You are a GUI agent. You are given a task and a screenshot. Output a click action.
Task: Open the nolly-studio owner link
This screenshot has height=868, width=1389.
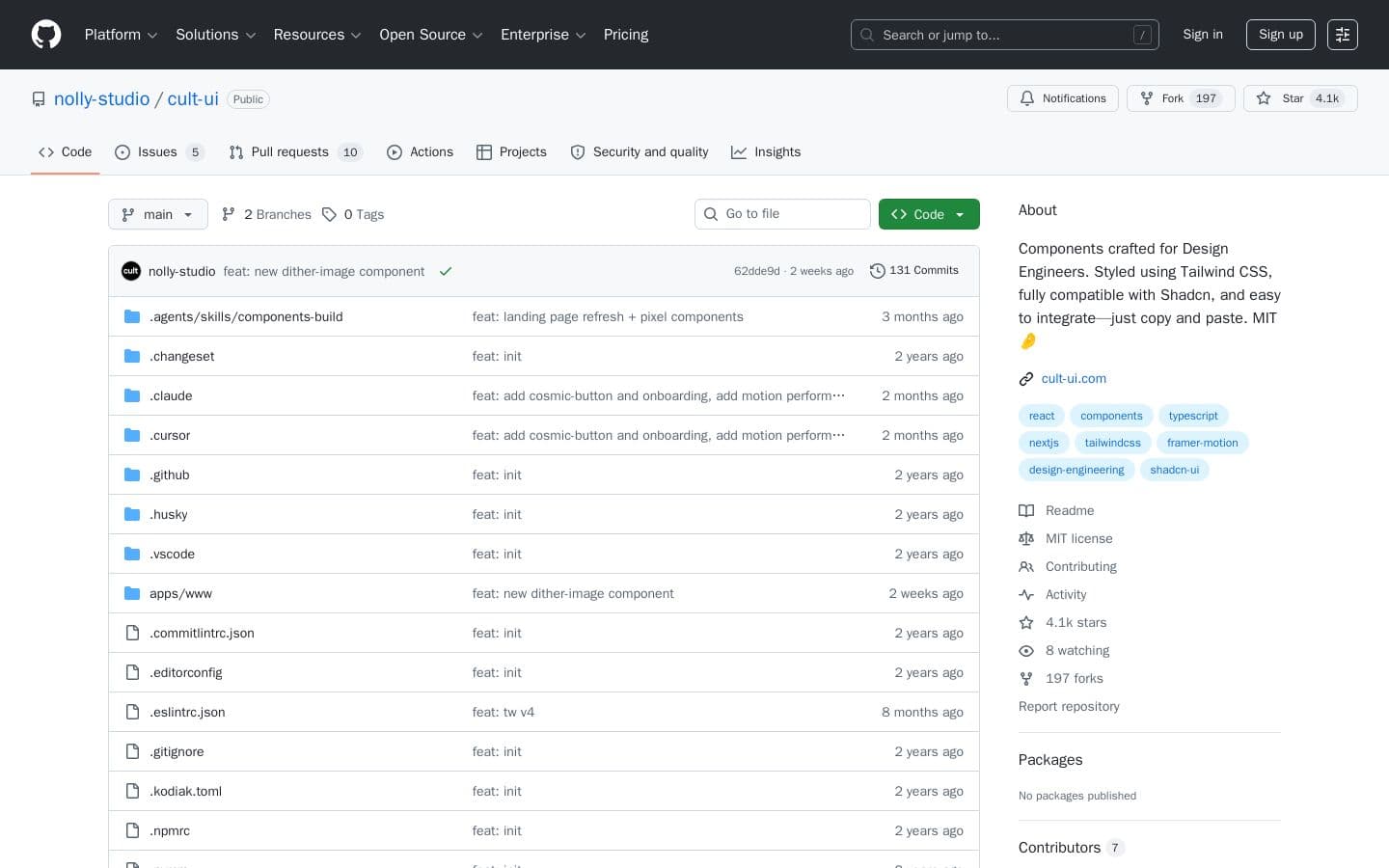tap(102, 99)
